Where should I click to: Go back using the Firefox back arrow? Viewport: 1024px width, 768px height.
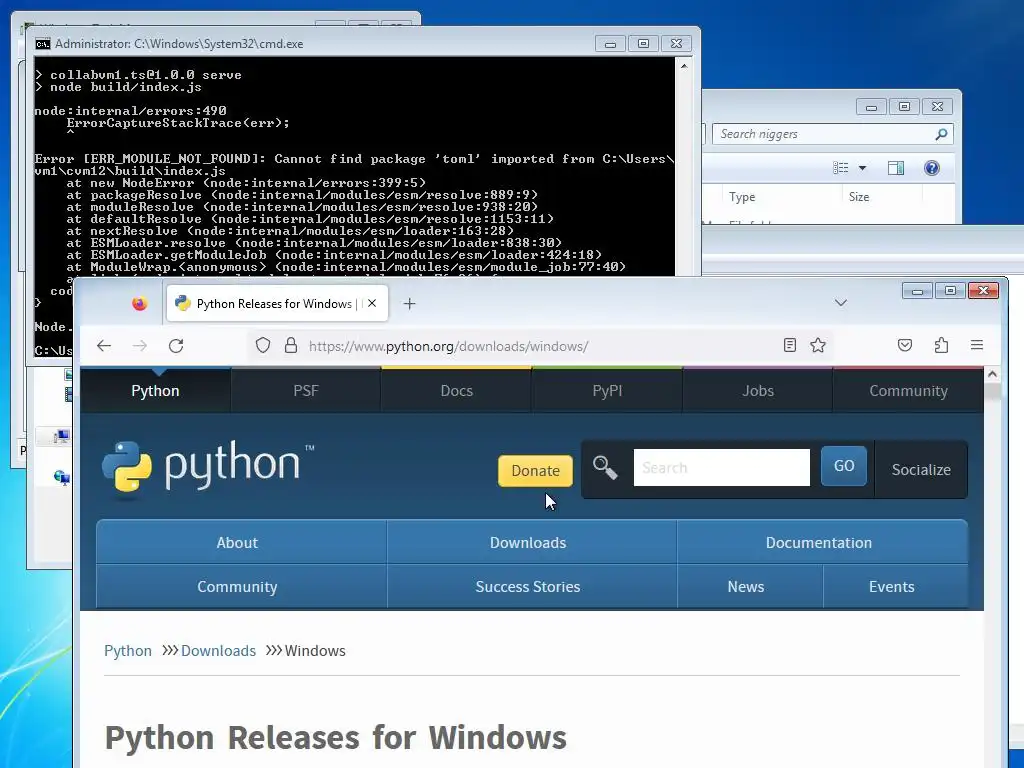coord(104,345)
